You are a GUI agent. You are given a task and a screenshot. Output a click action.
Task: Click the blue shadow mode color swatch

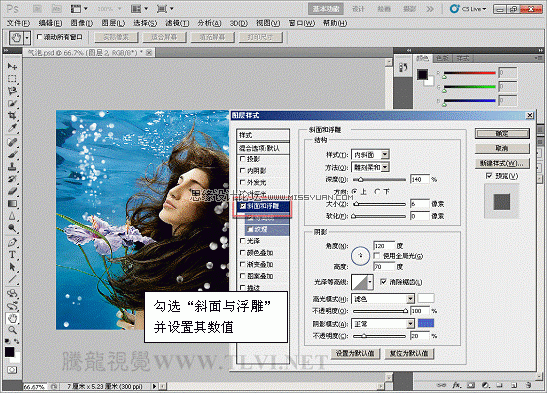coord(426,323)
